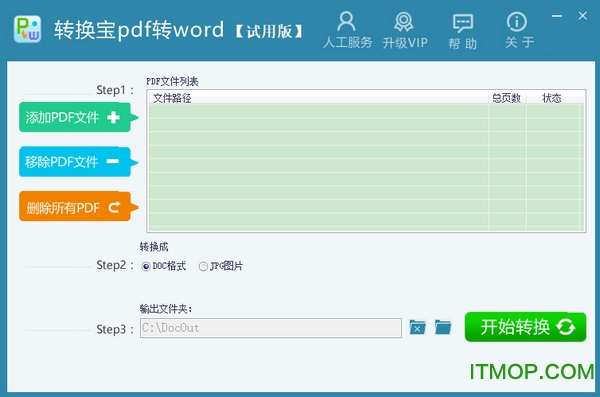Select JPG图片 output option
The width and height of the screenshot is (600, 397).
click(x=221, y=266)
